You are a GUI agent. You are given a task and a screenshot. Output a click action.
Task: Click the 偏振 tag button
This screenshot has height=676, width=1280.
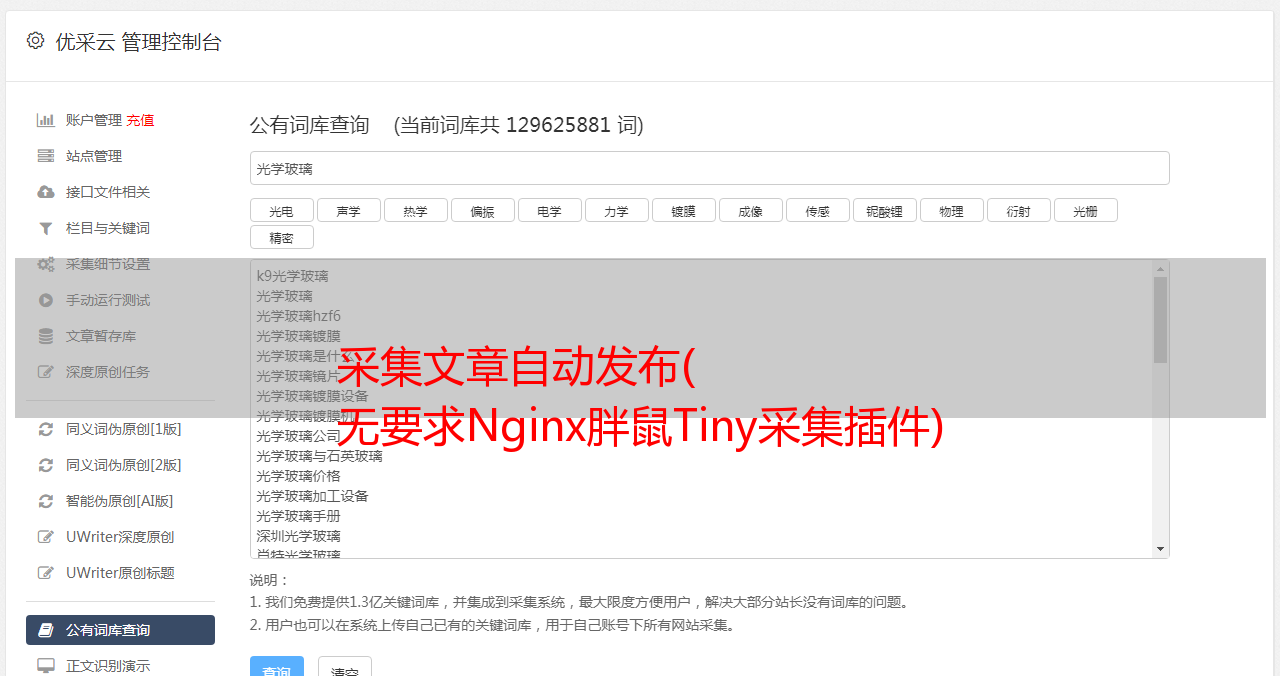coord(482,210)
